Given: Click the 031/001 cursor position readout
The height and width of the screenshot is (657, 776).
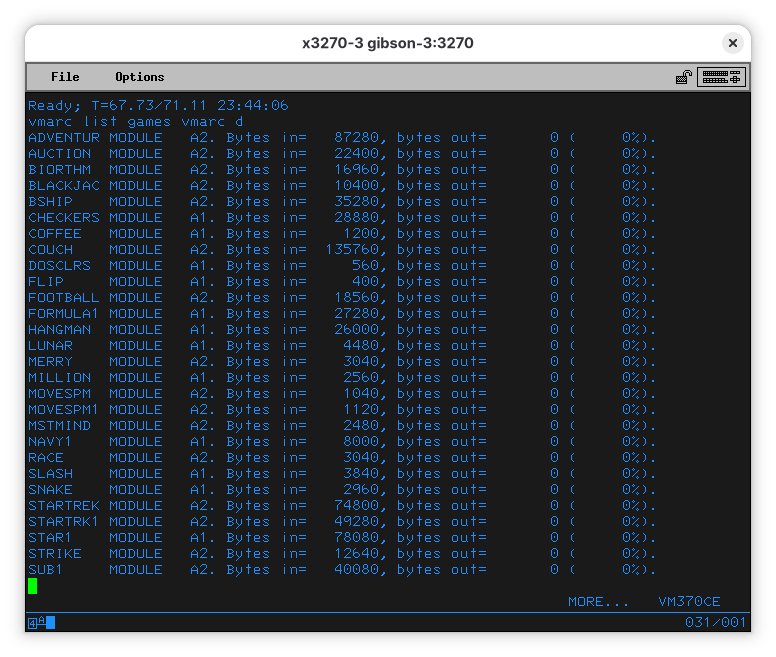Looking at the screenshot, I should click(715, 622).
